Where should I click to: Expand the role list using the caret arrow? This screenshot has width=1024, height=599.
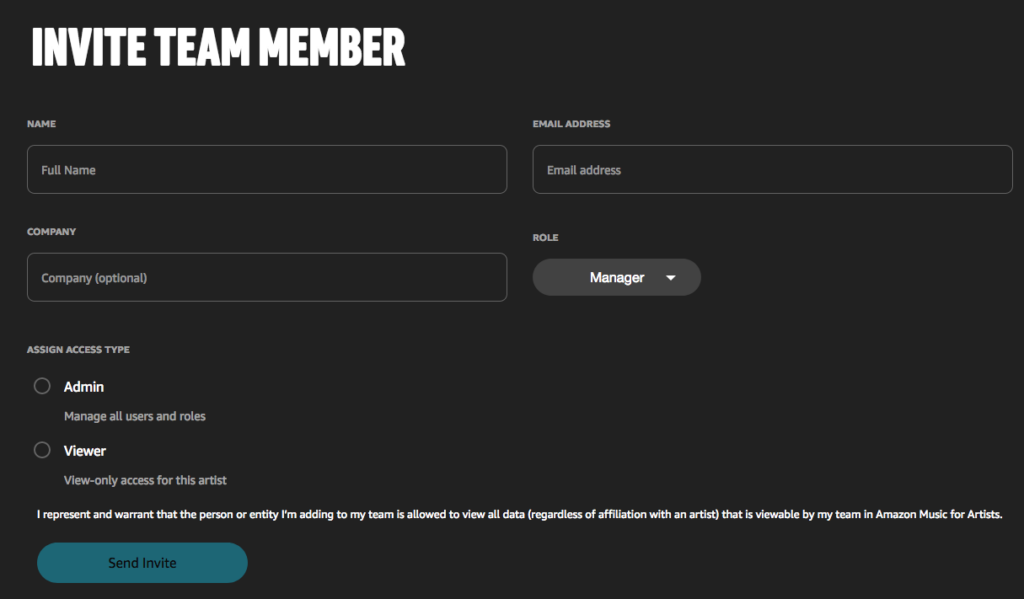click(x=671, y=278)
